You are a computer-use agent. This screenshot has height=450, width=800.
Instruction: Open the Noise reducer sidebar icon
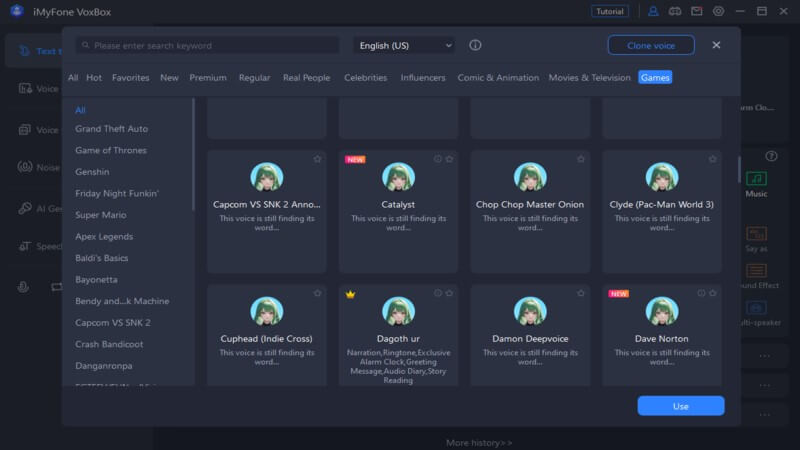pos(24,167)
